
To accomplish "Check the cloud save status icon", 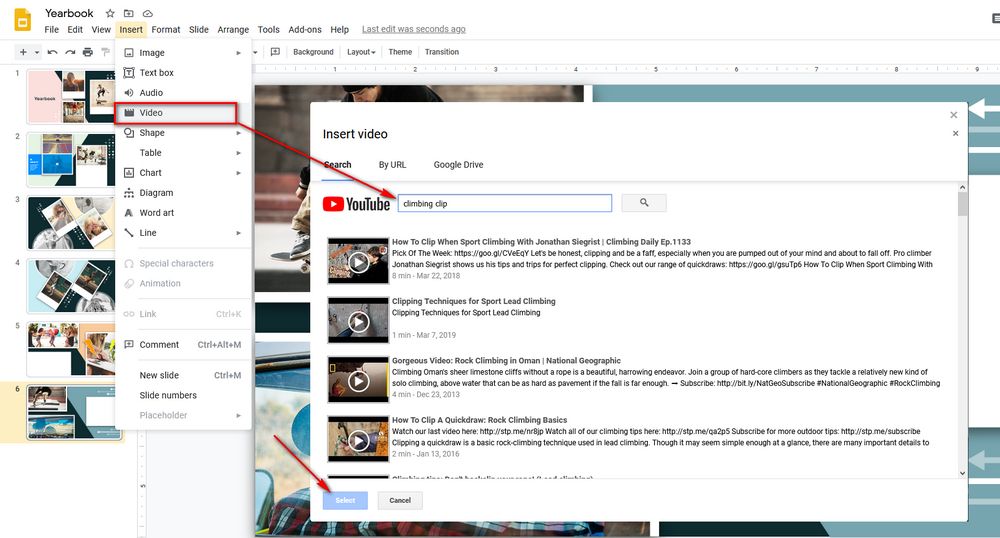I will point(148,13).
